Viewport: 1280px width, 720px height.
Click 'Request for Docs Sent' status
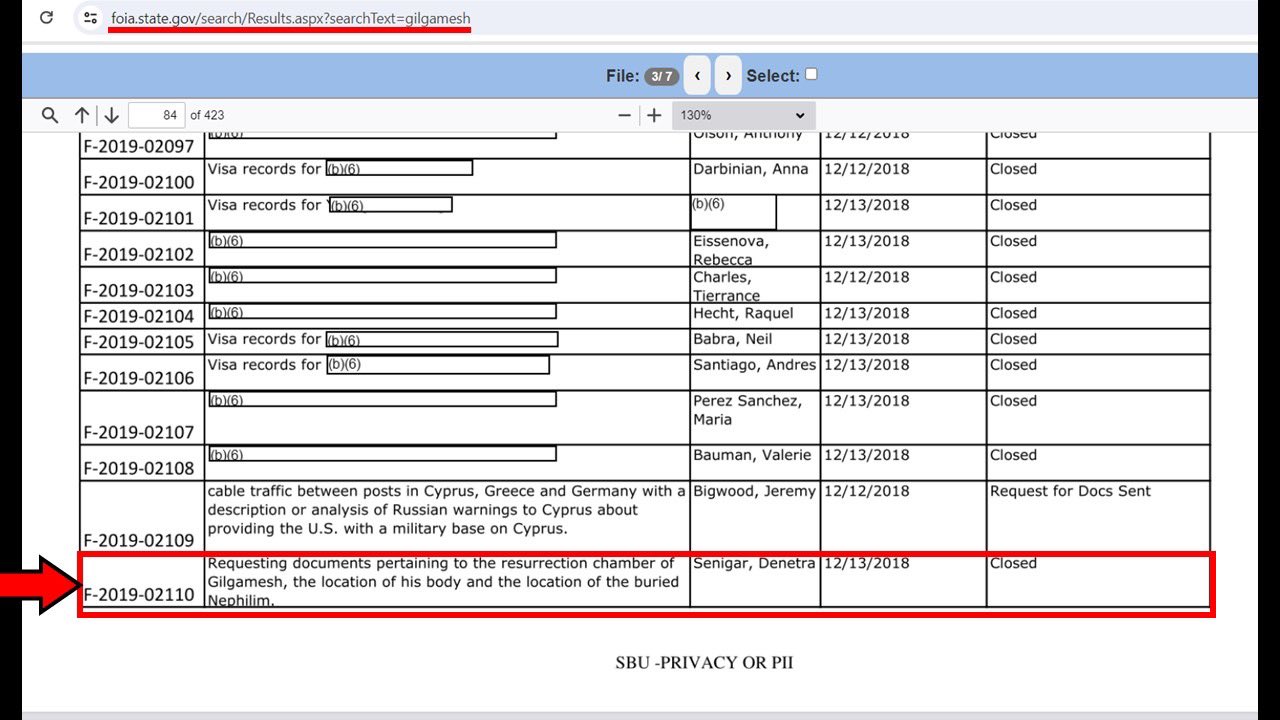[1070, 491]
